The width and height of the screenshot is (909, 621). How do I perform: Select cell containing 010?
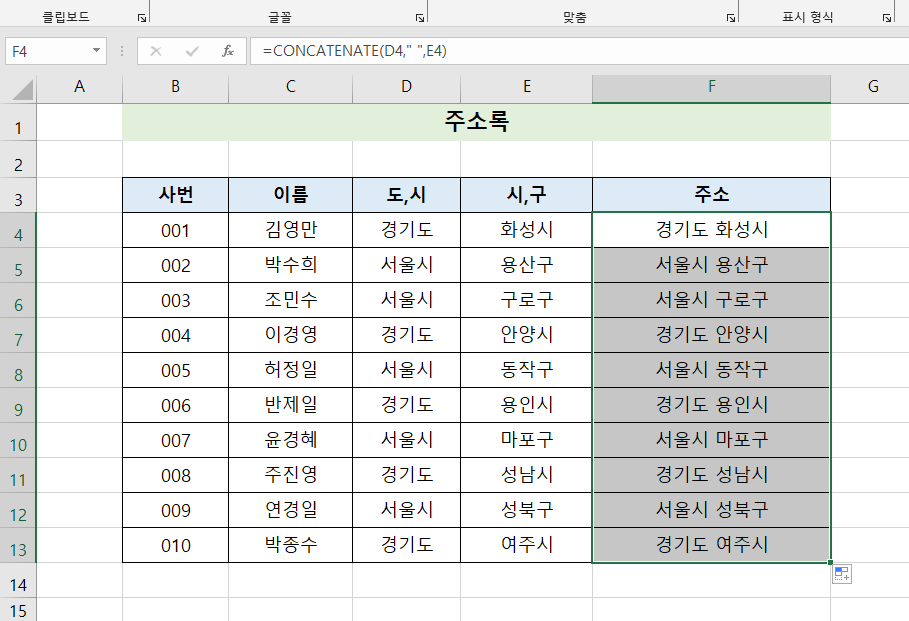(x=175, y=545)
